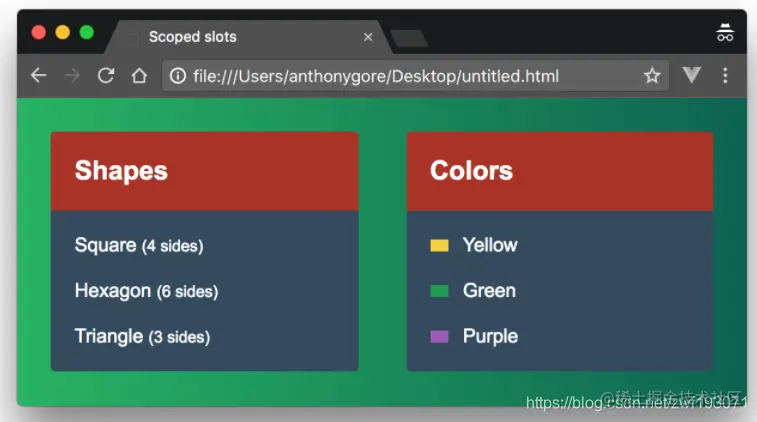Go to the home page icon
The height and width of the screenshot is (422, 757).
[140, 75]
